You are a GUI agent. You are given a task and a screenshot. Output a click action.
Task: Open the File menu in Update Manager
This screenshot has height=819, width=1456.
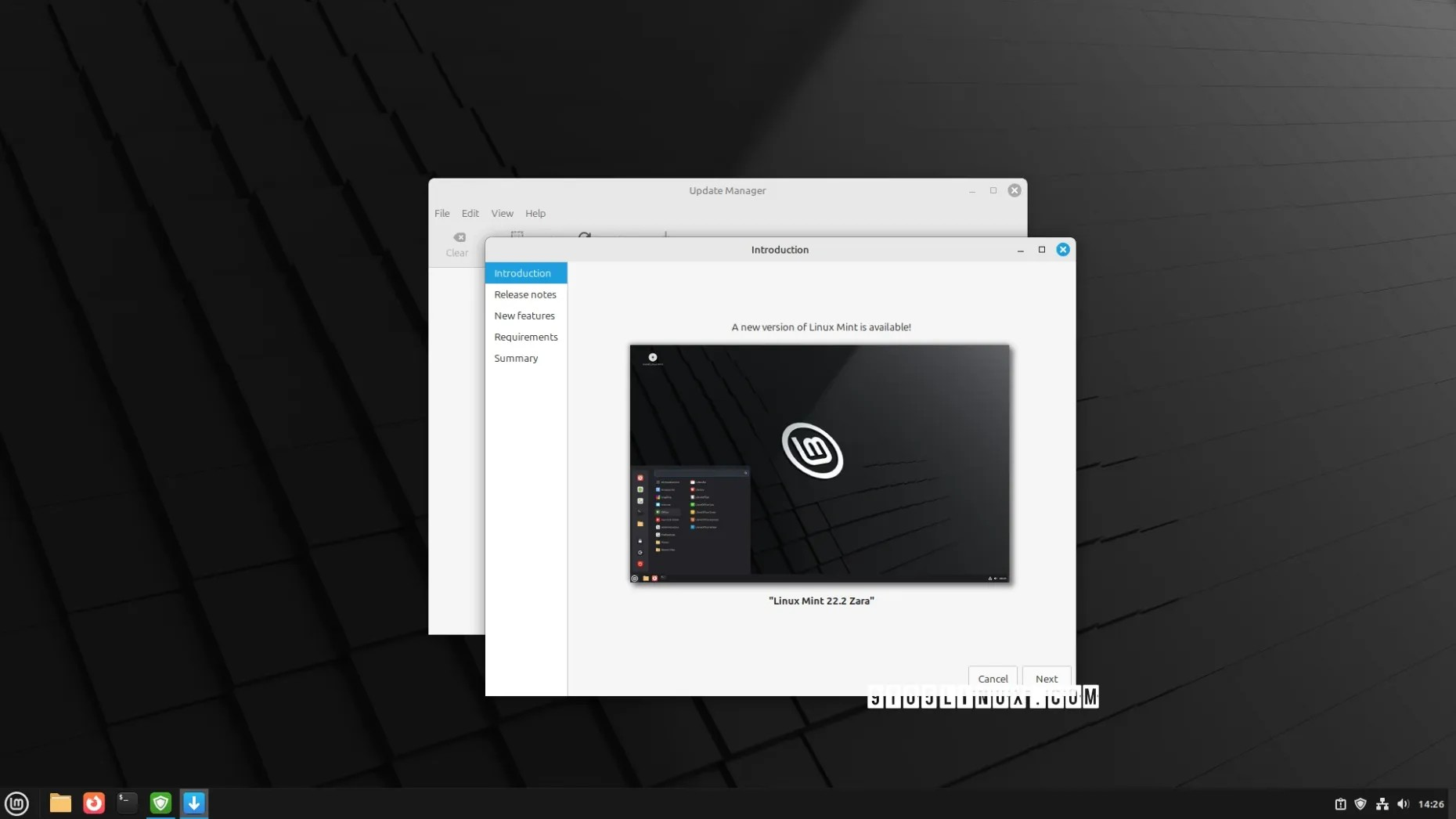pos(441,213)
